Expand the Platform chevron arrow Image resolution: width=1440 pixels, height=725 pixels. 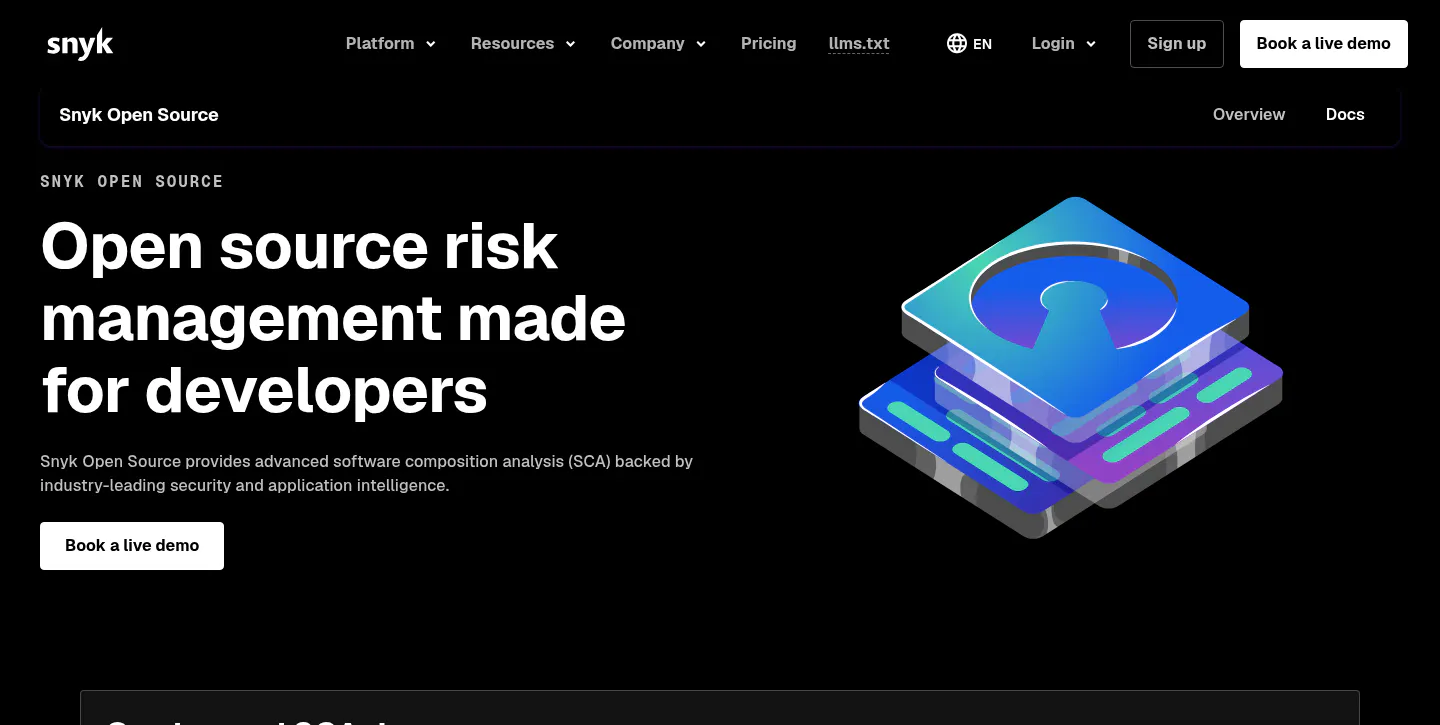point(431,44)
